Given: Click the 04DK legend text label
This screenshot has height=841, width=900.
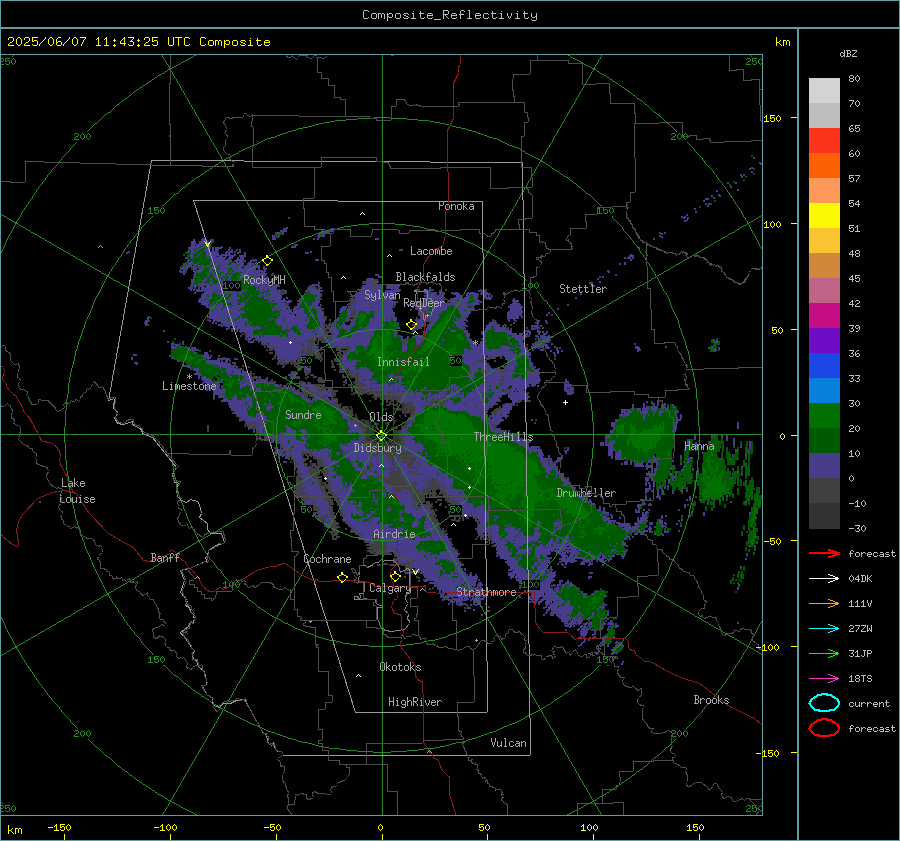Looking at the screenshot, I should [x=860, y=578].
